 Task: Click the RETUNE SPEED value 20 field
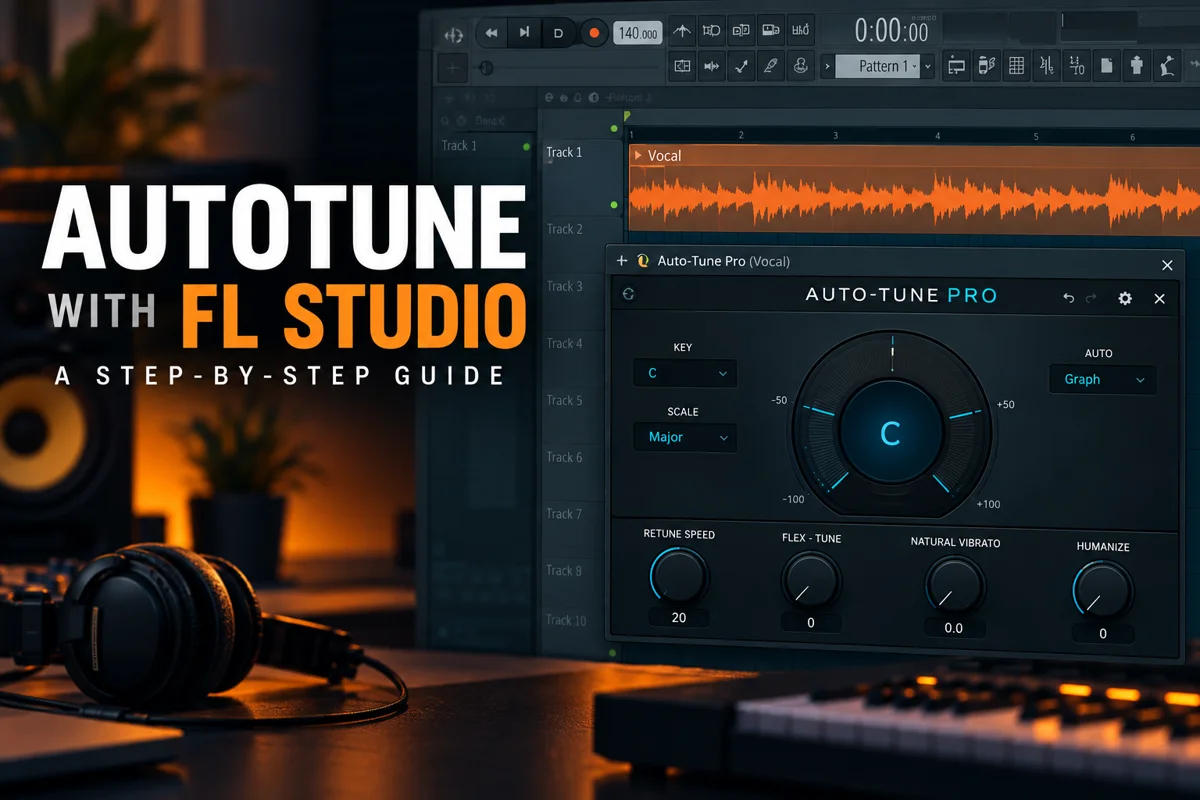tap(679, 617)
